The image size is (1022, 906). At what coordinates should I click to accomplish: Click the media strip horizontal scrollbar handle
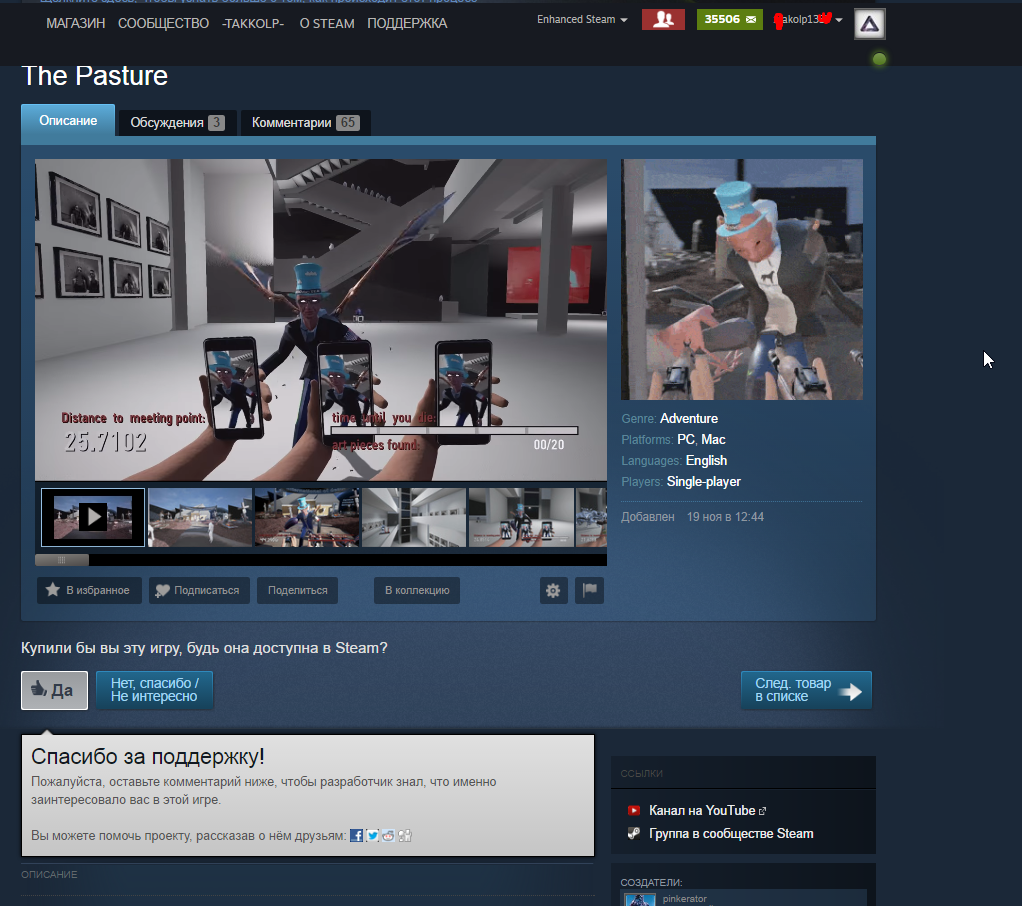[x=62, y=560]
